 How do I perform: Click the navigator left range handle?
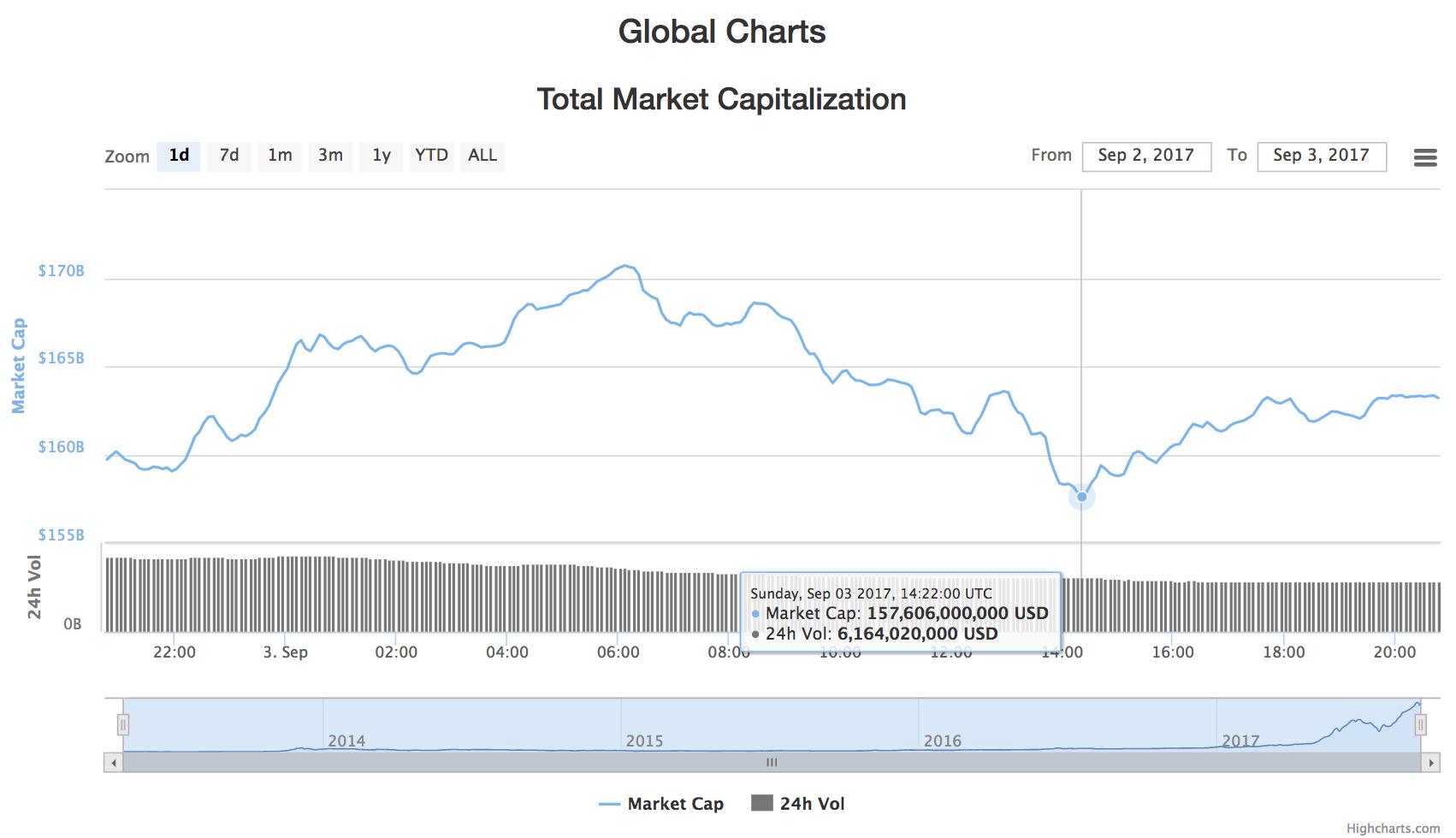pyautogui.click(x=123, y=725)
